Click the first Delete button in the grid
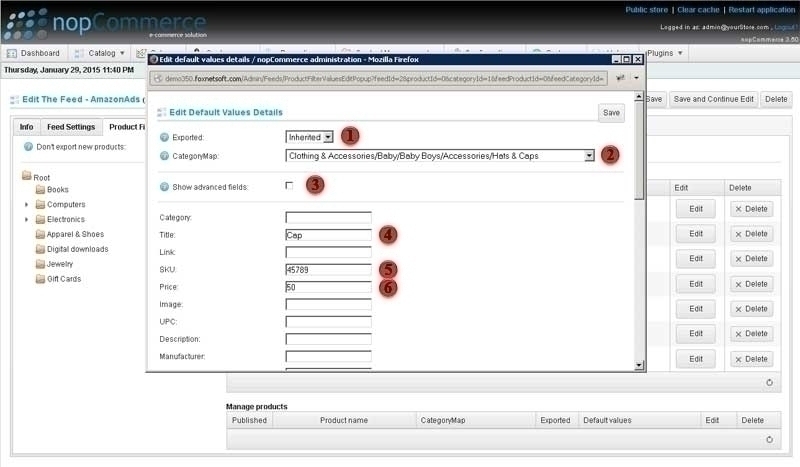 coord(752,209)
